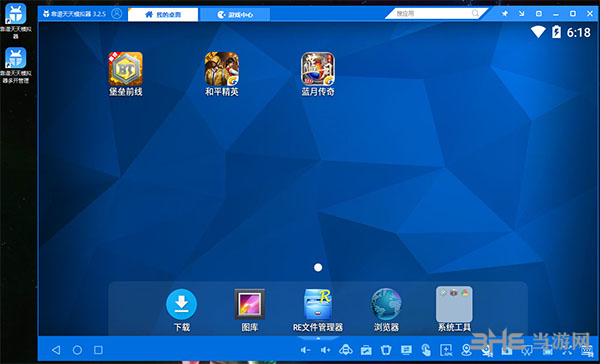
Task: Click the volume up icon
Action: point(326,350)
